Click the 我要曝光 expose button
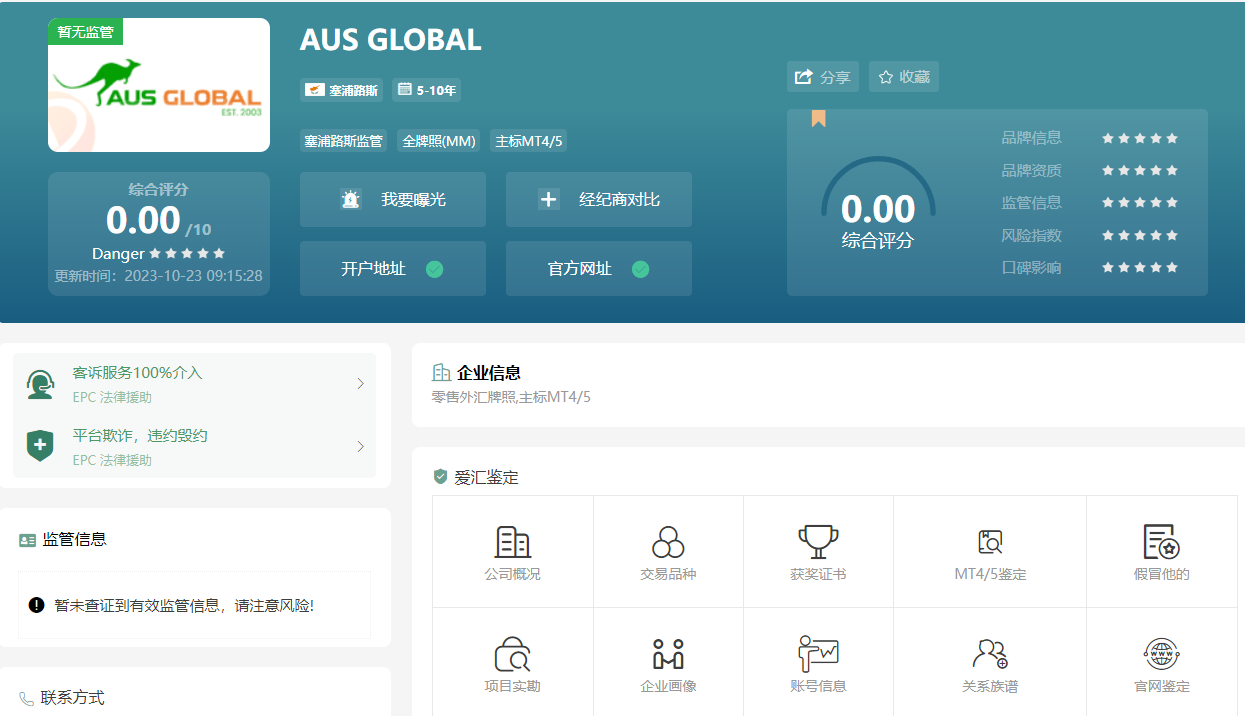 (393, 199)
